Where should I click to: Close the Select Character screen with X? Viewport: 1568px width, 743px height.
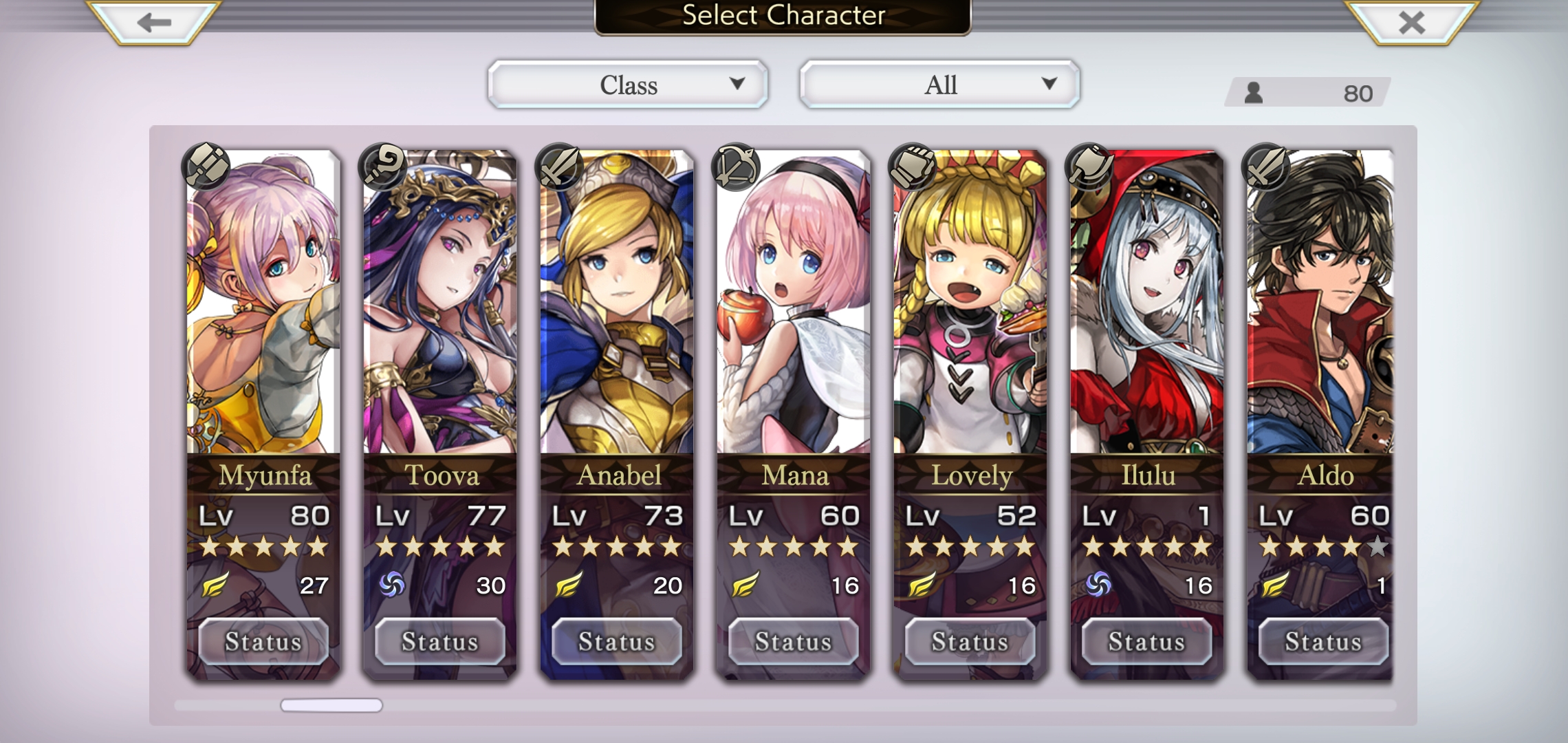pyautogui.click(x=1412, y=23)
